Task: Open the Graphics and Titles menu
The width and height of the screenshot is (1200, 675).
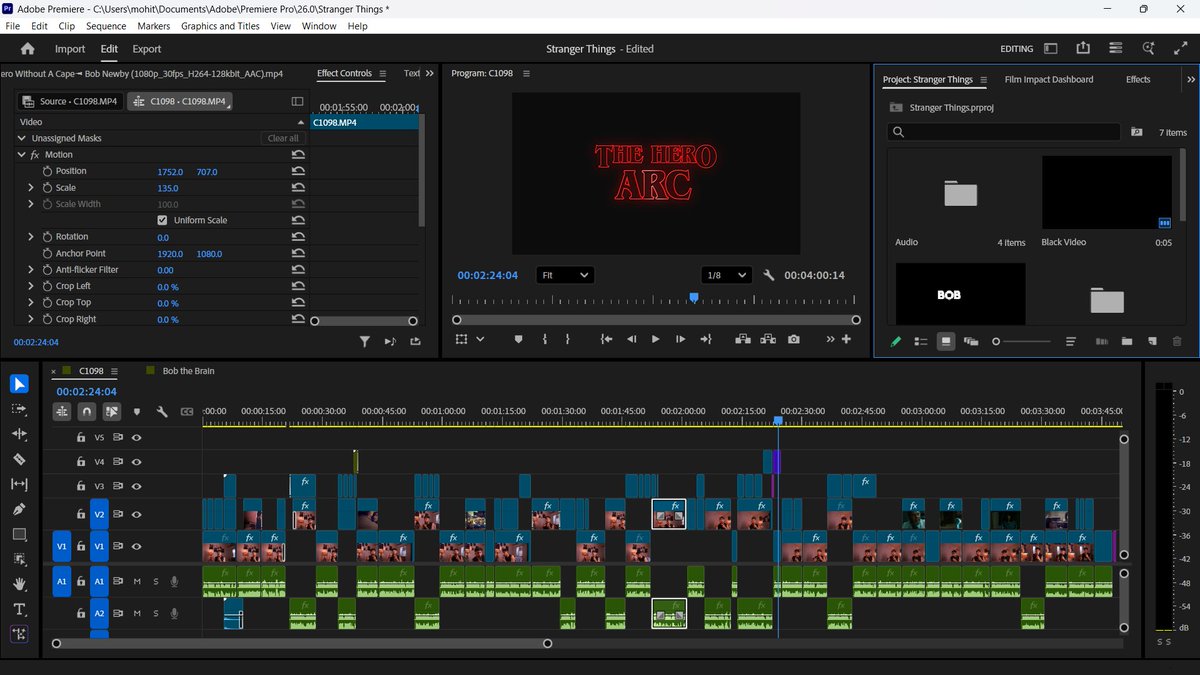Action: click(220, 26)
